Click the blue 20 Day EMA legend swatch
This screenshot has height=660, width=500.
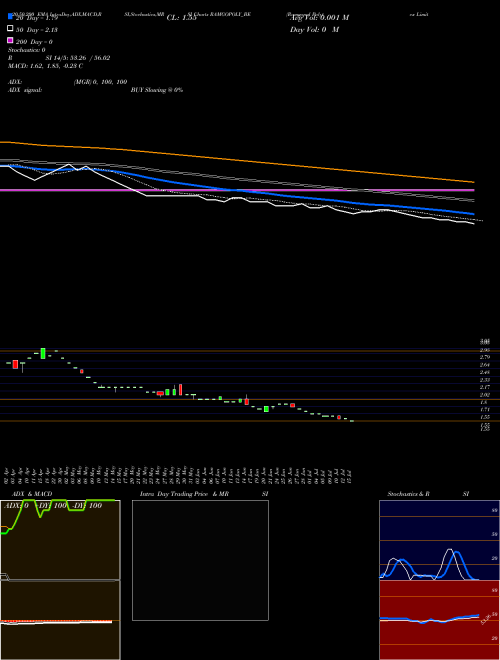[x=10, y=16]
